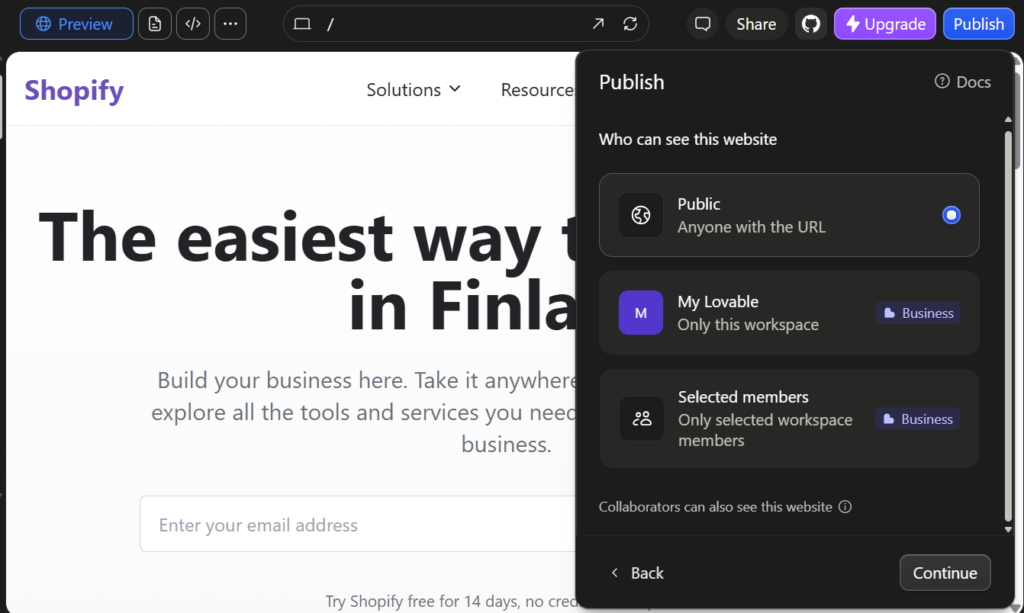Expand the Solutions dropdown menu
1024x613 pixels.
click(413, 89)
